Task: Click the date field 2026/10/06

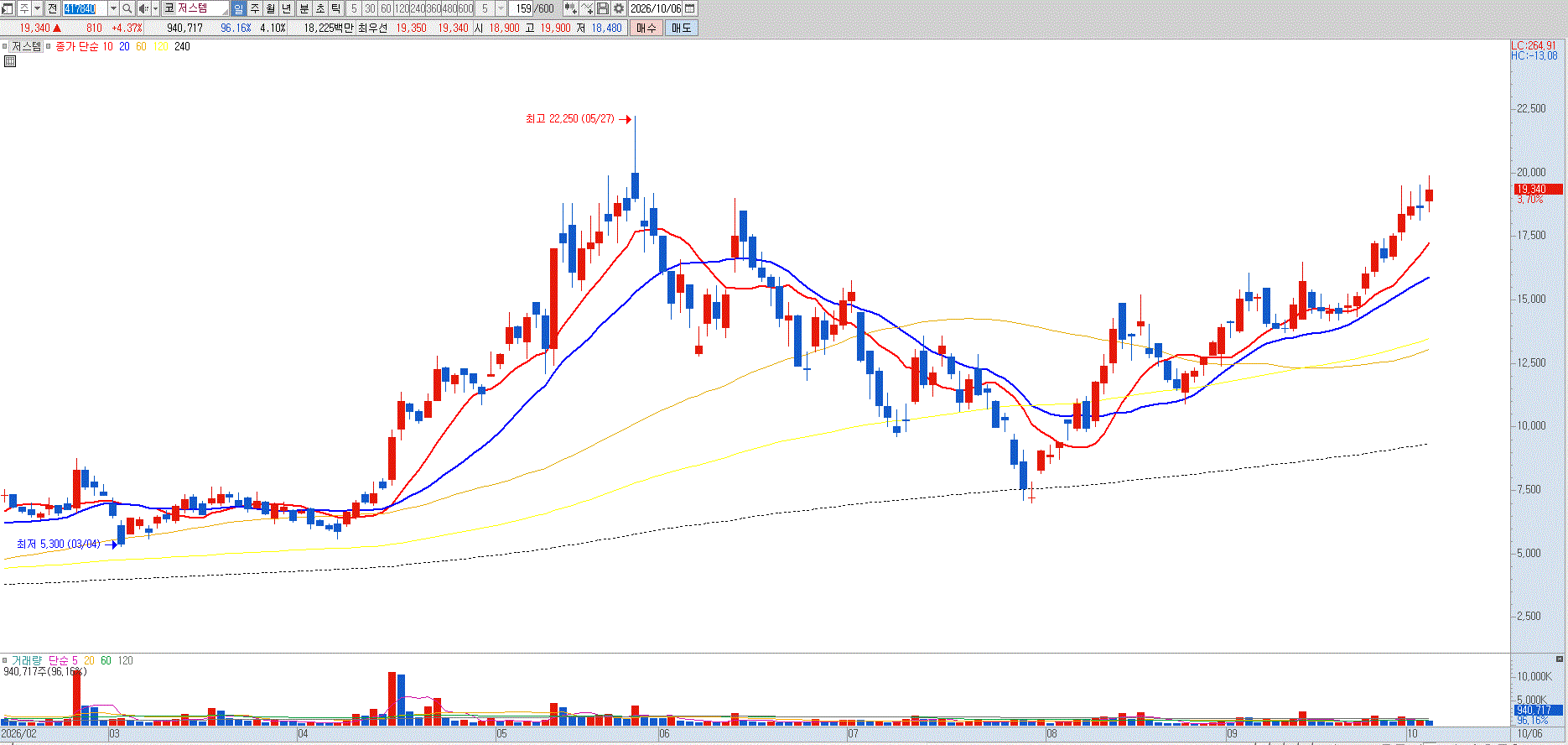Action: [x=656, y=8]
